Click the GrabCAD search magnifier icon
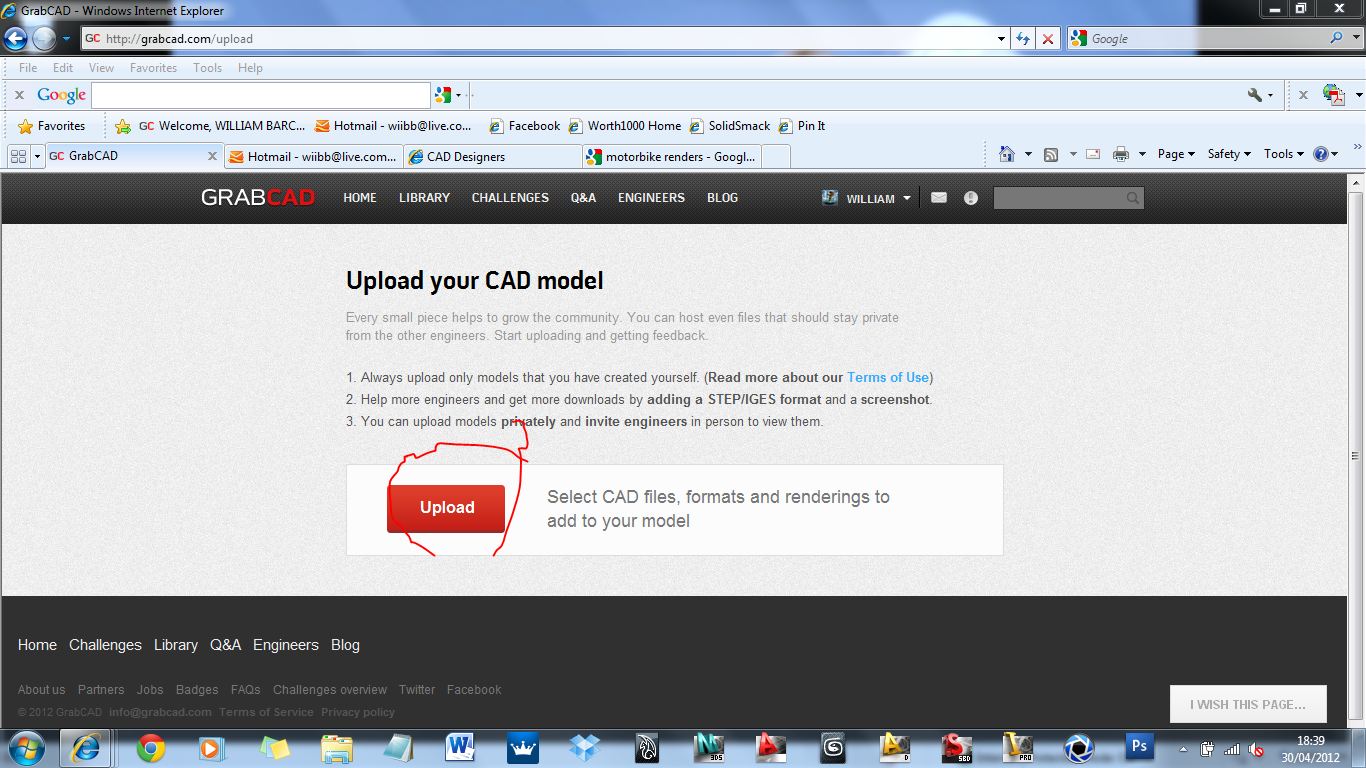 (x=1133, y=198)
